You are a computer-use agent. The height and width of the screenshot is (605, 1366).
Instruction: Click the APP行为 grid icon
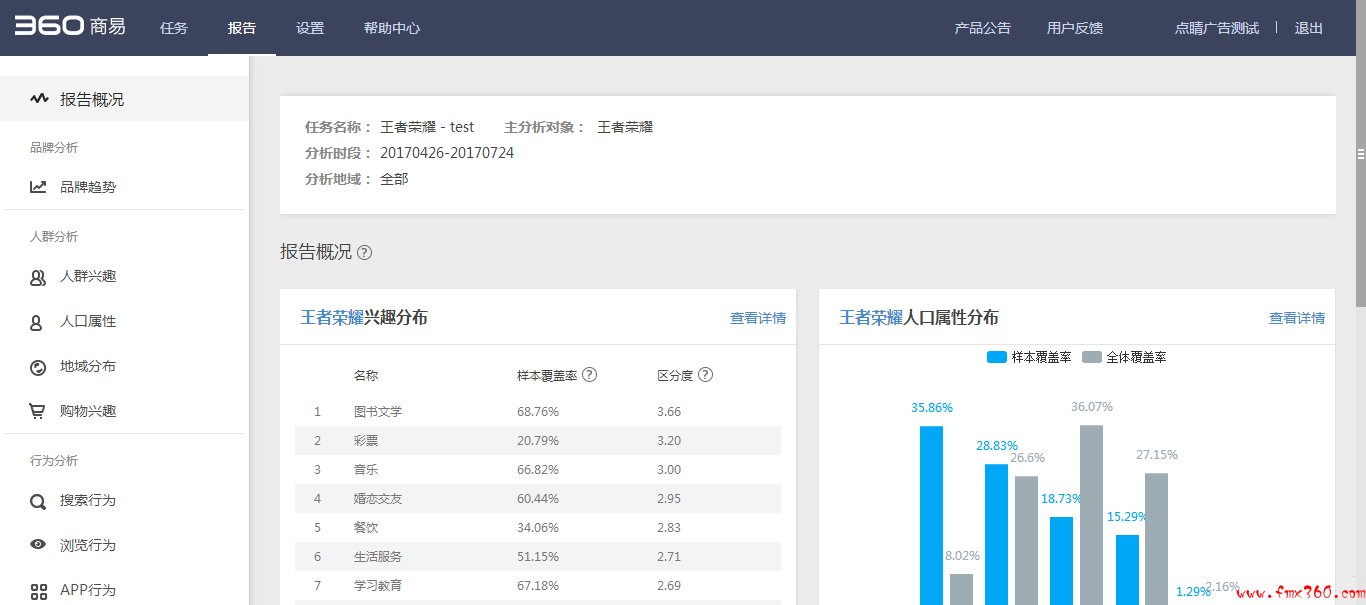38,591
